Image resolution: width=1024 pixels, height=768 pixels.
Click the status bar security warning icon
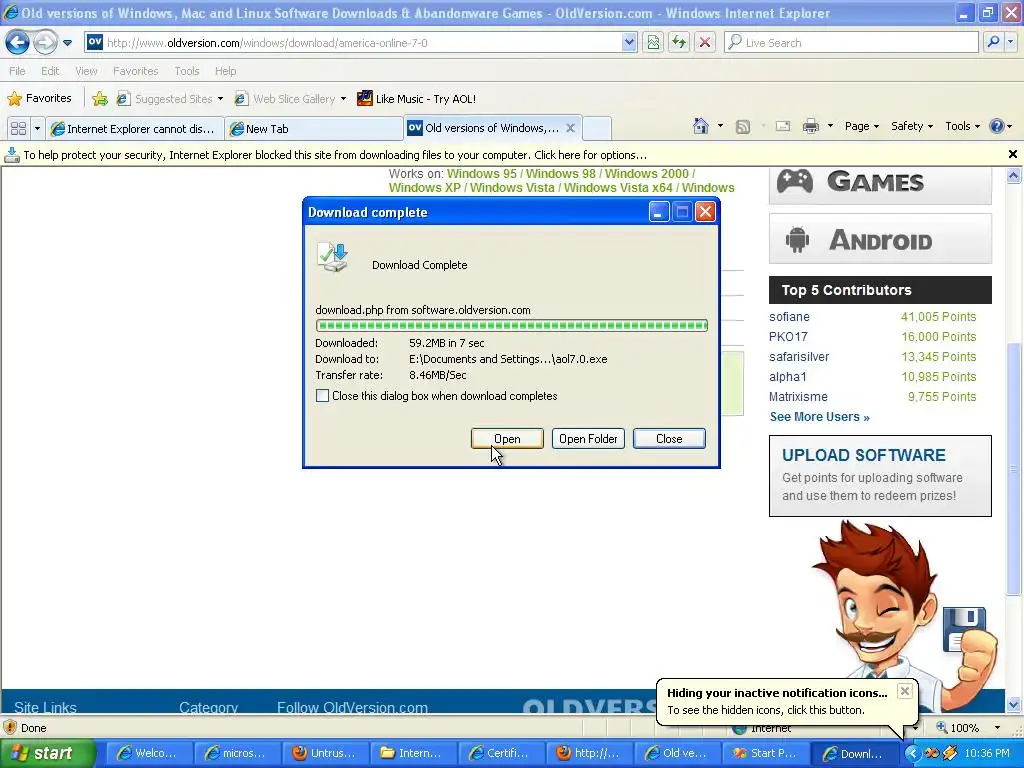pos(9,728)
